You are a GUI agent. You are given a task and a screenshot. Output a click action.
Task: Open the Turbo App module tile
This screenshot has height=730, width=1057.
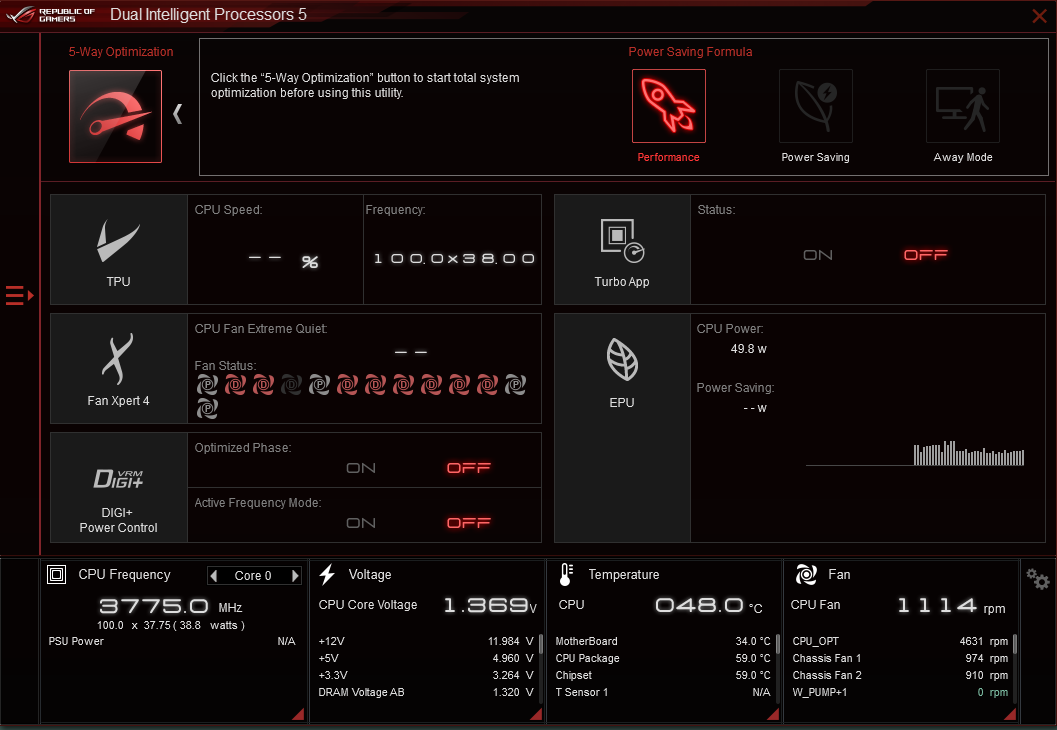tap(622, 249)
